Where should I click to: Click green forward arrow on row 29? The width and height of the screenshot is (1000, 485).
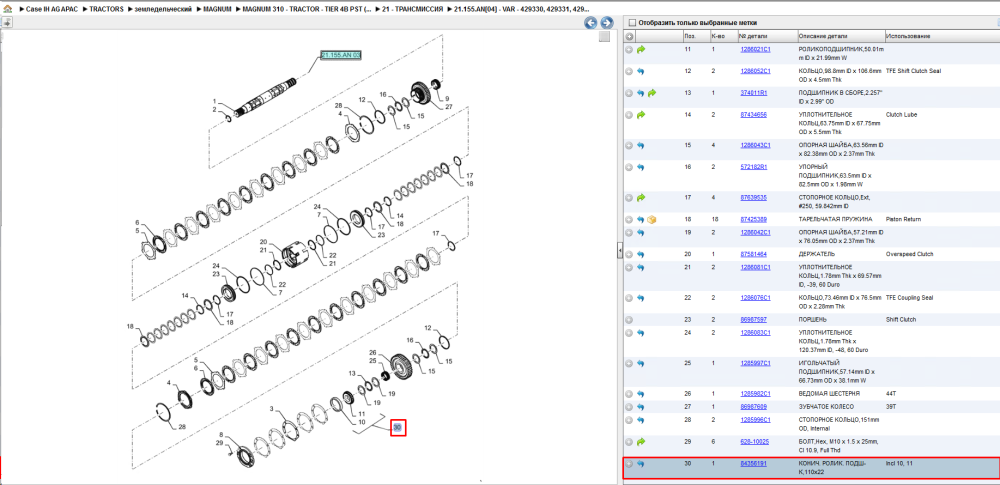pyautogui.click(x=642, y=441)
